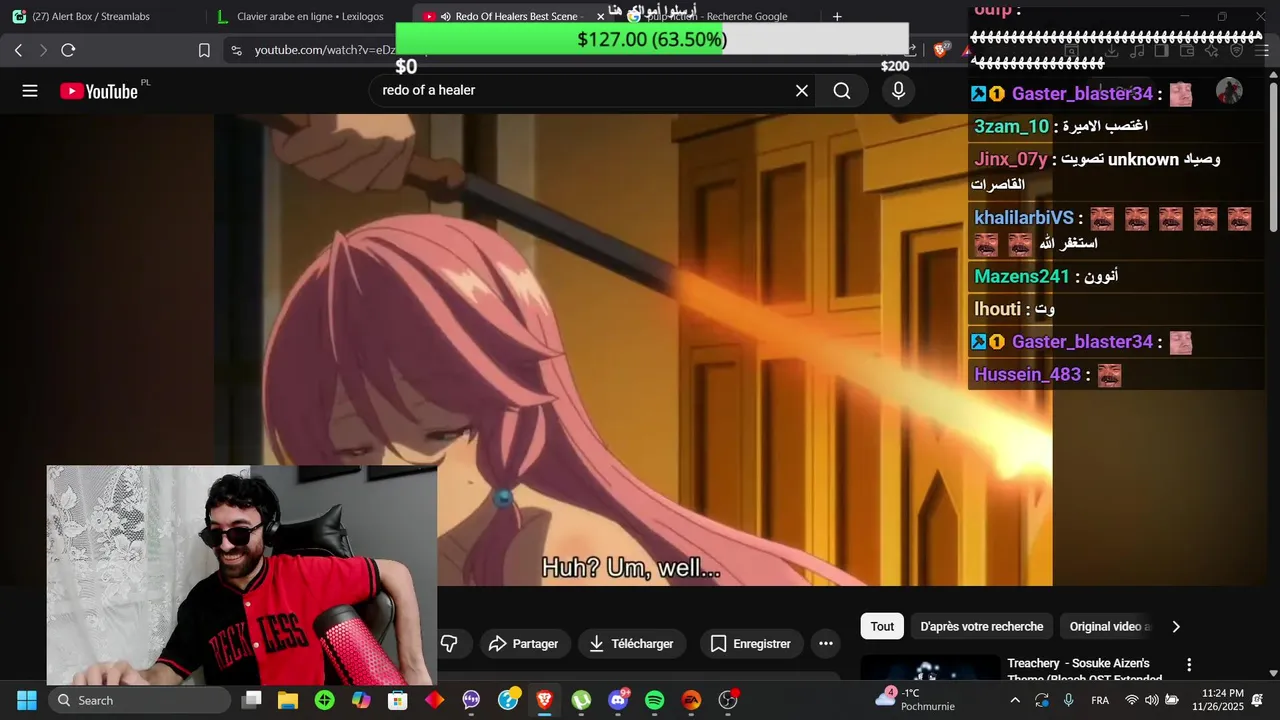Image resolution: width=1280 pixels, height=720 pixels.
Task: Open the YouTube account avatar menu
Action: (1229, 91)
